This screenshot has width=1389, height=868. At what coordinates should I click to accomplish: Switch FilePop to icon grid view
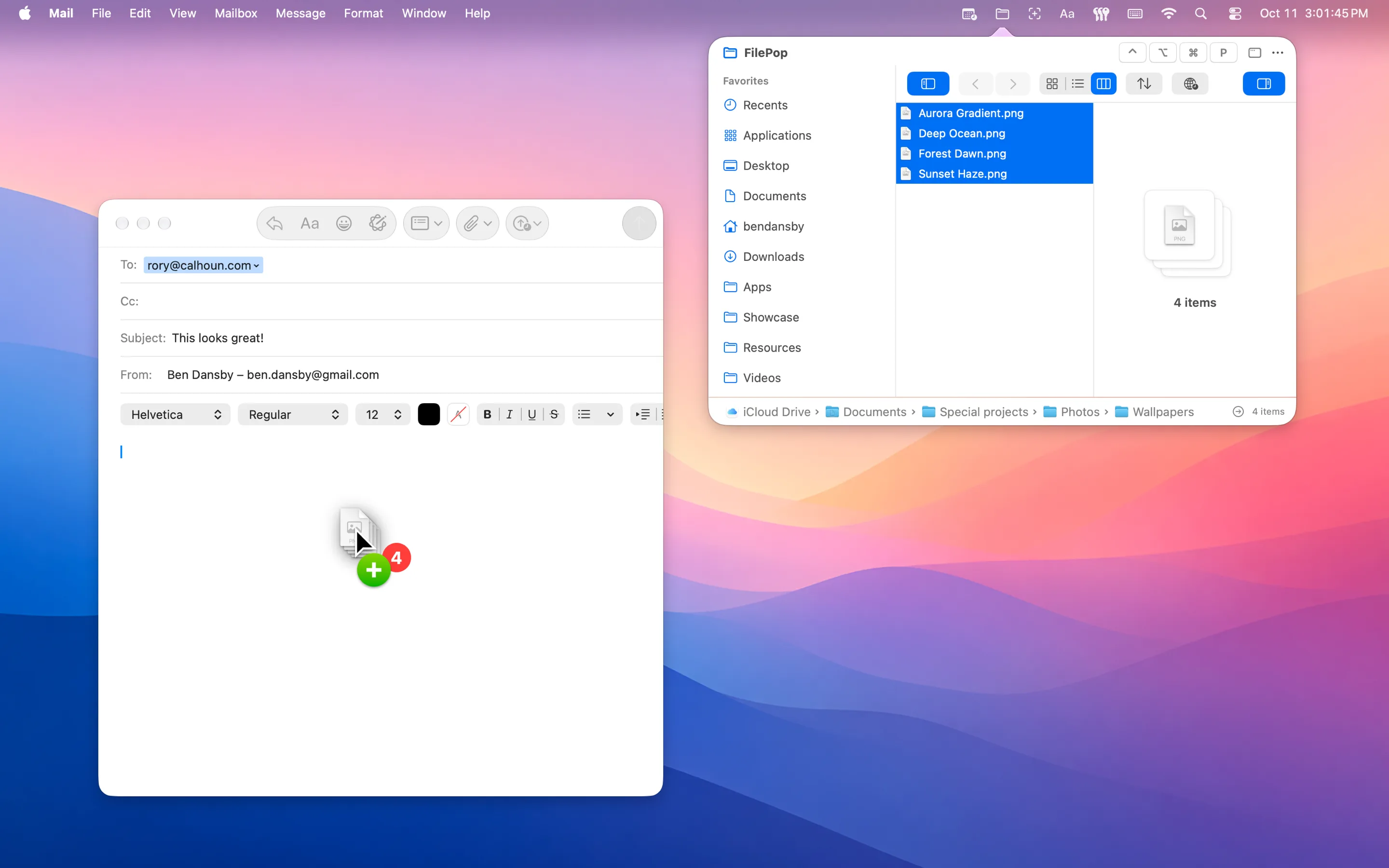[1051, 84]
